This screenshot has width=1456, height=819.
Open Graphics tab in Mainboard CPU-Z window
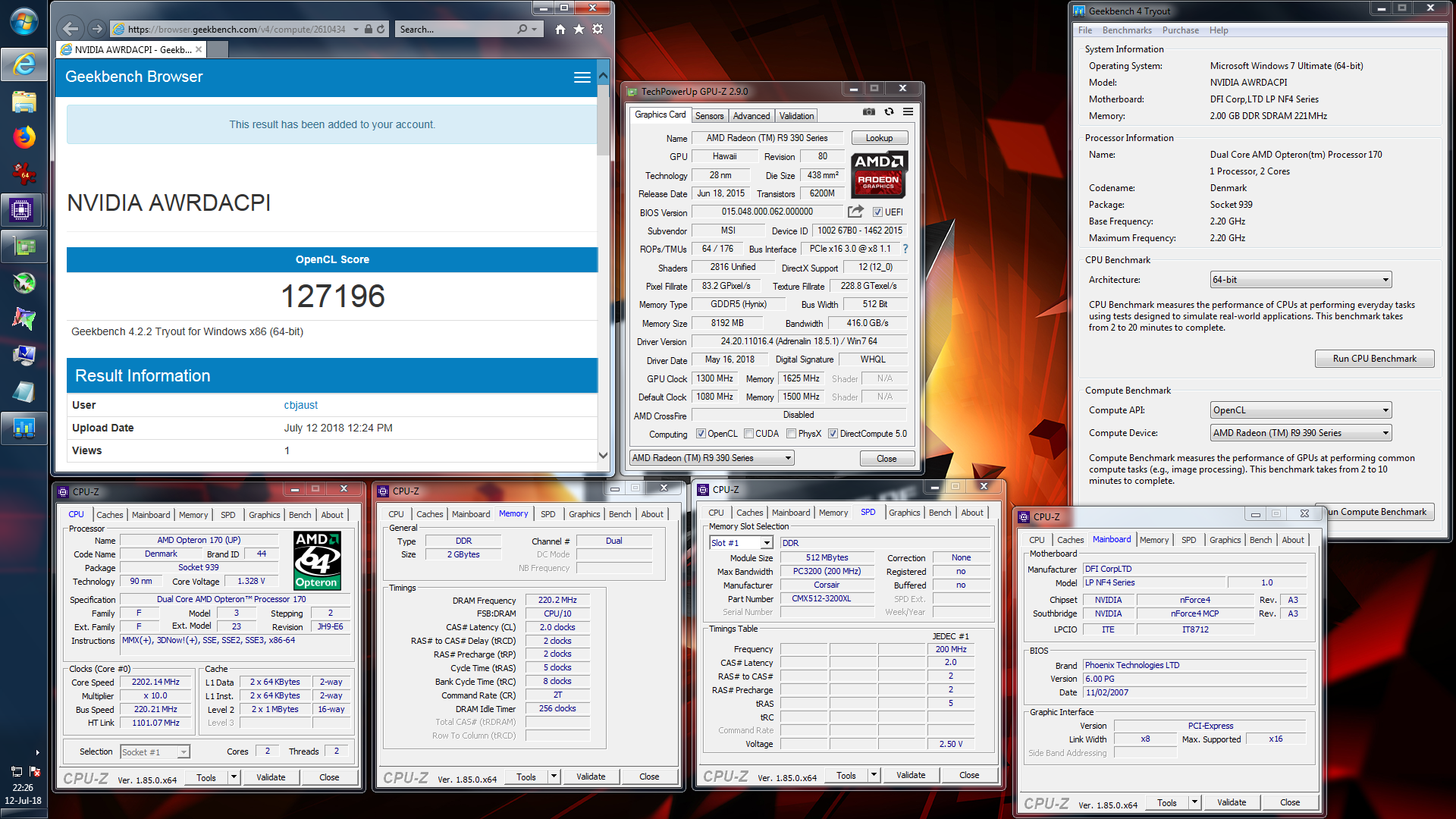pyautogui.click(x=1225, y=540)
